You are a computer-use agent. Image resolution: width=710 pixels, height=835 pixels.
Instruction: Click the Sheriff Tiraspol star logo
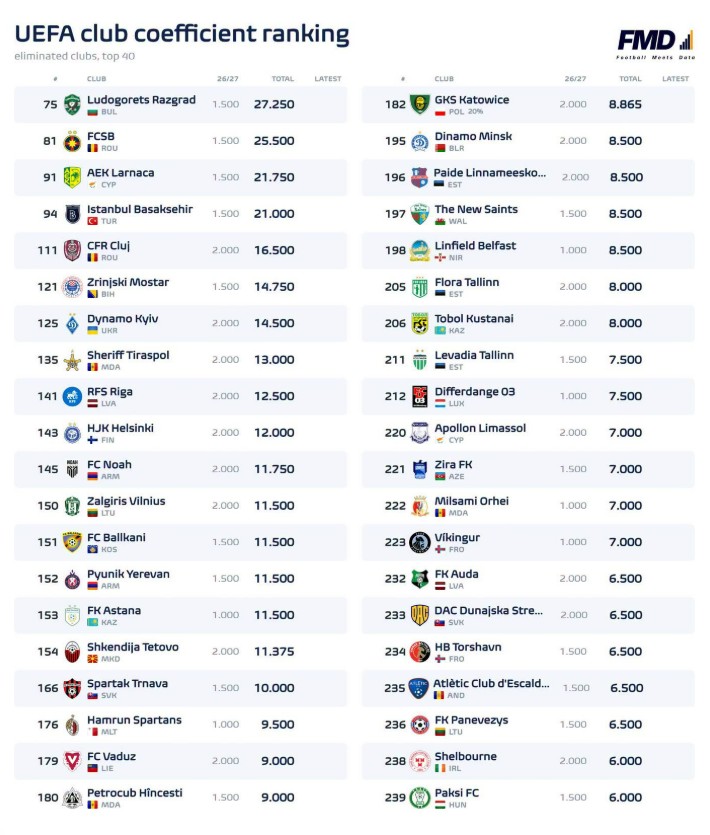(72, 360)
